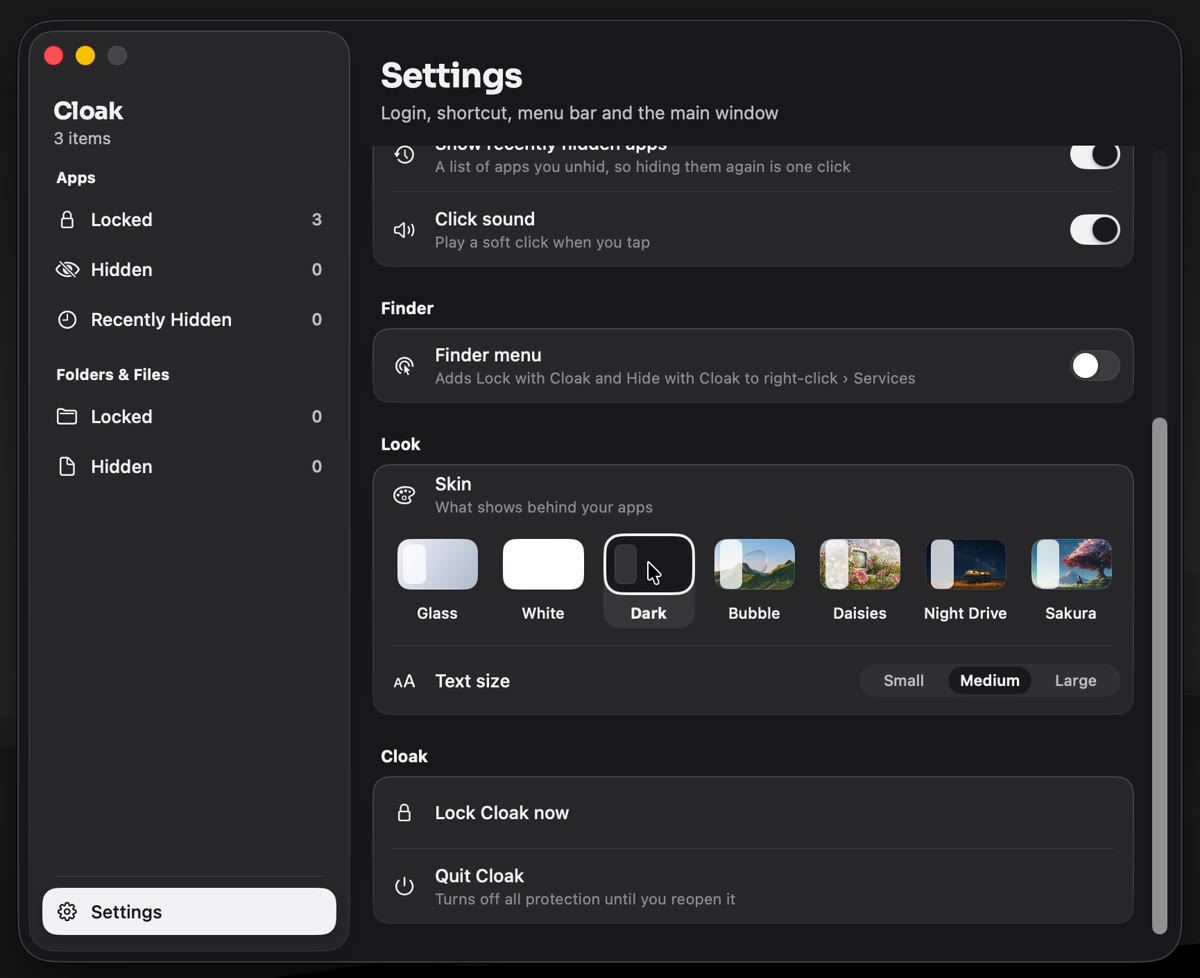Choose the White skin

tap(543, 564)
